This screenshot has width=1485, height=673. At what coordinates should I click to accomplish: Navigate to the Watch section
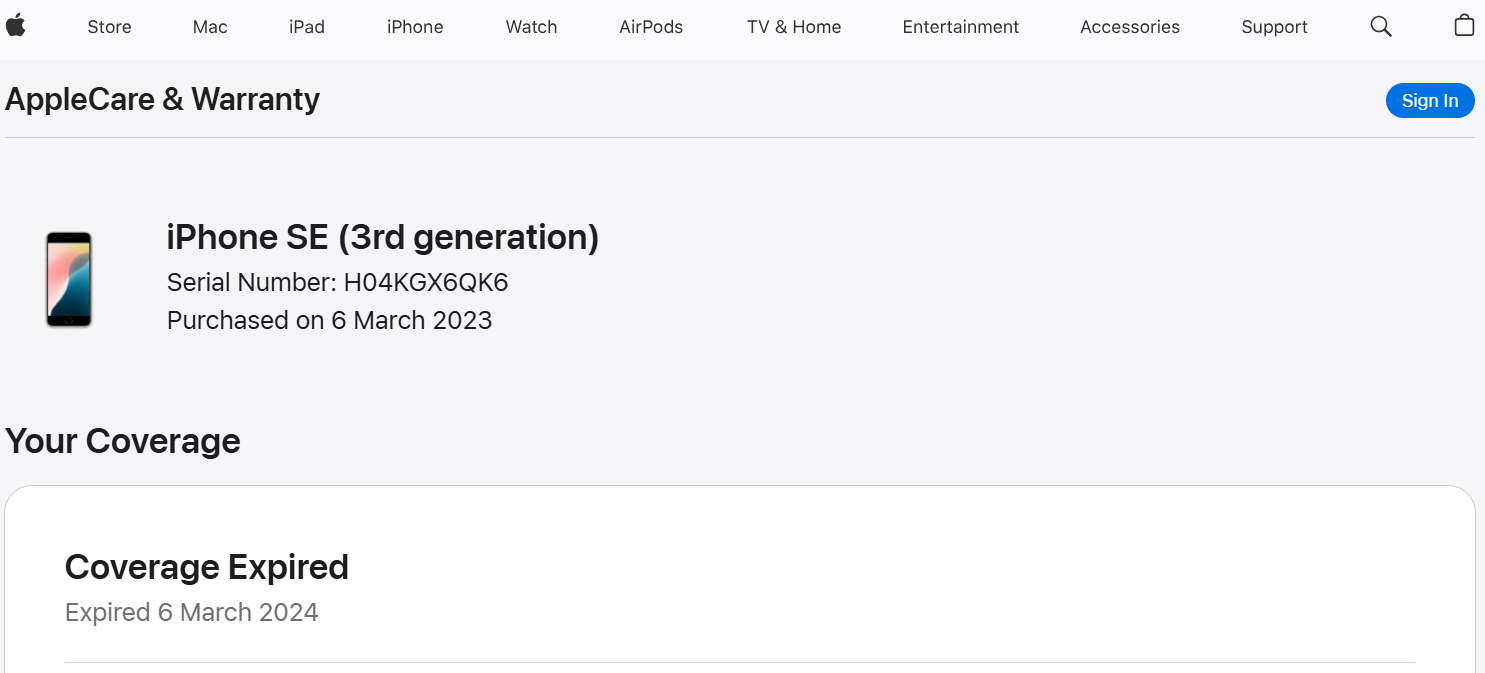(531, 27)
